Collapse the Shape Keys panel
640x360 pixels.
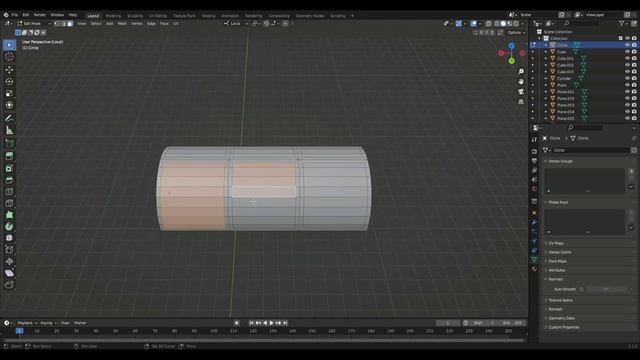pyautogui.click(x=558, y=202)
